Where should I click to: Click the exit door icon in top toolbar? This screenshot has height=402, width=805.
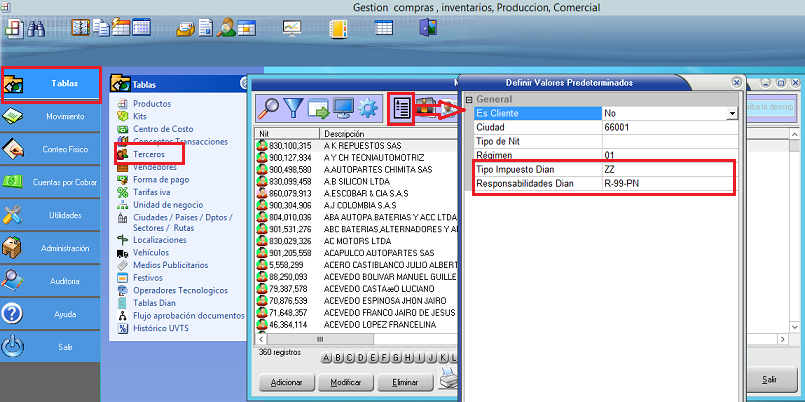[x=428, y=28]
